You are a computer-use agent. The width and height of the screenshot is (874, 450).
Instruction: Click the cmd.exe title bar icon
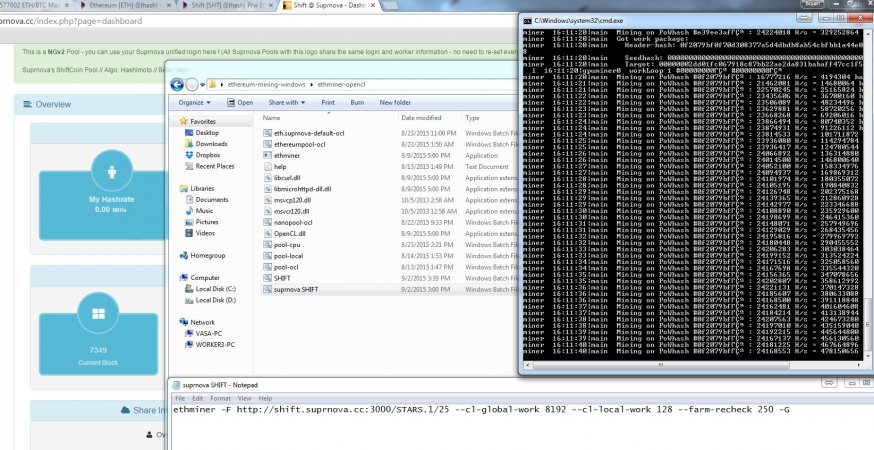527,21
